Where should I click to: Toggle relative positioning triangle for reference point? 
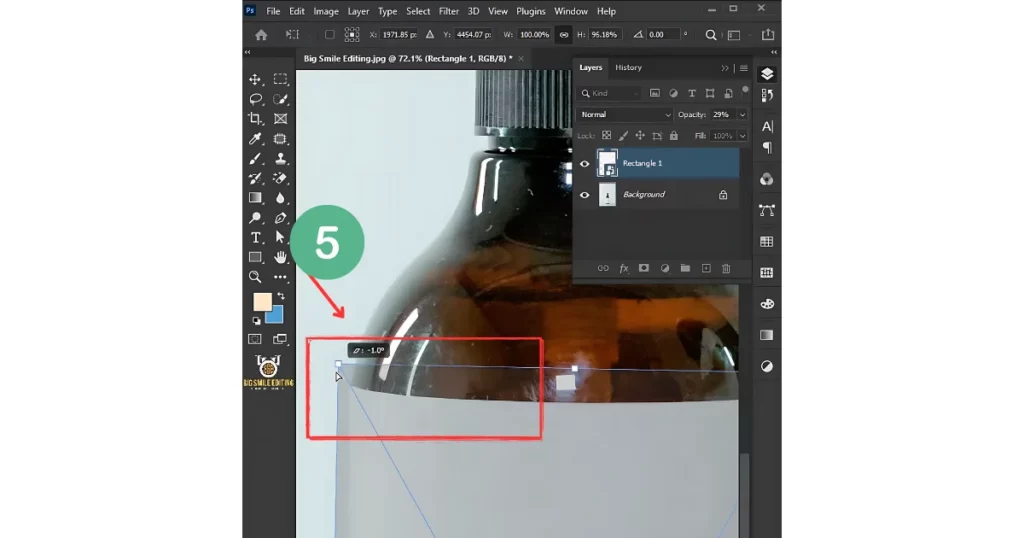(x=430, y=35)
